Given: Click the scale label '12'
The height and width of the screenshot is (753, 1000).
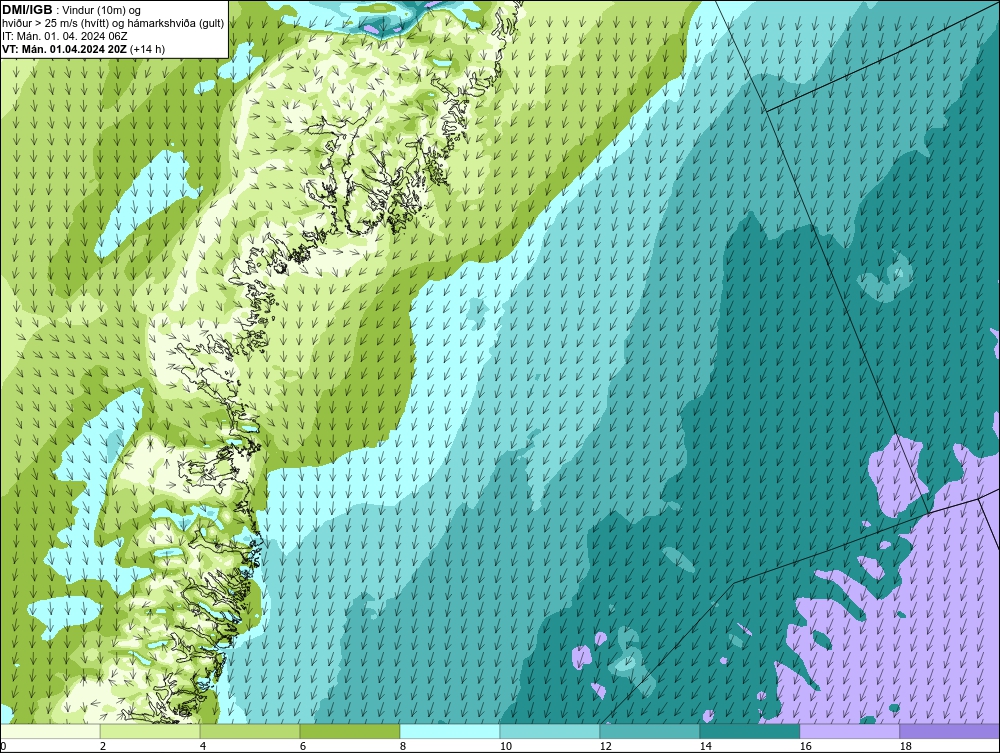Looking at the screenshot, I should pos(606,746).
